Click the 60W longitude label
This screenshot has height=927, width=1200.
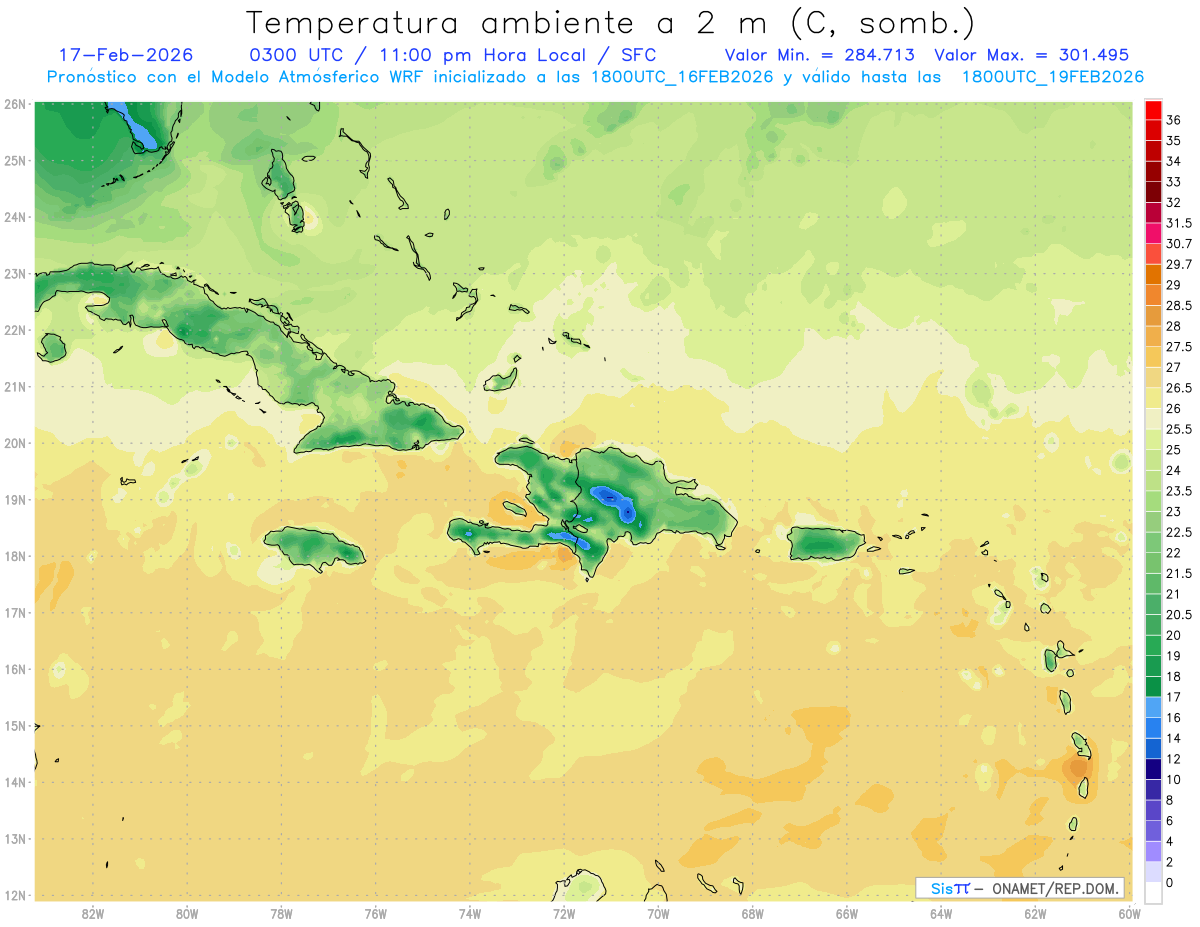click(1129, 914)
